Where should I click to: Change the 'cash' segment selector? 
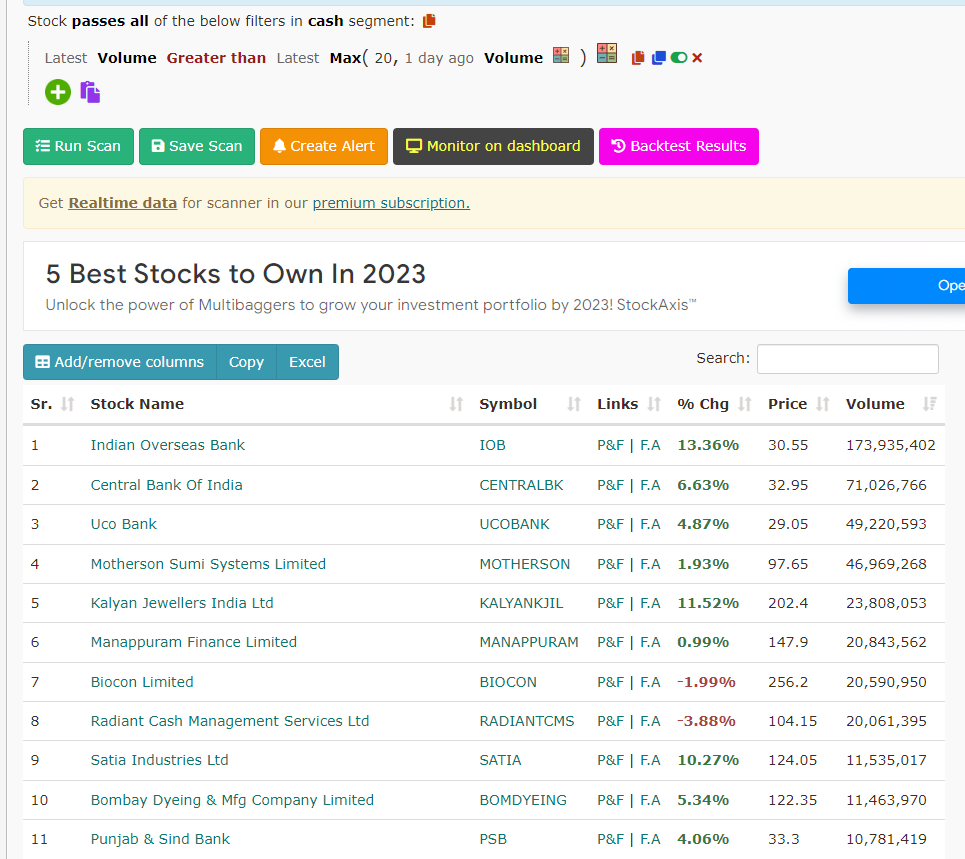326,21
